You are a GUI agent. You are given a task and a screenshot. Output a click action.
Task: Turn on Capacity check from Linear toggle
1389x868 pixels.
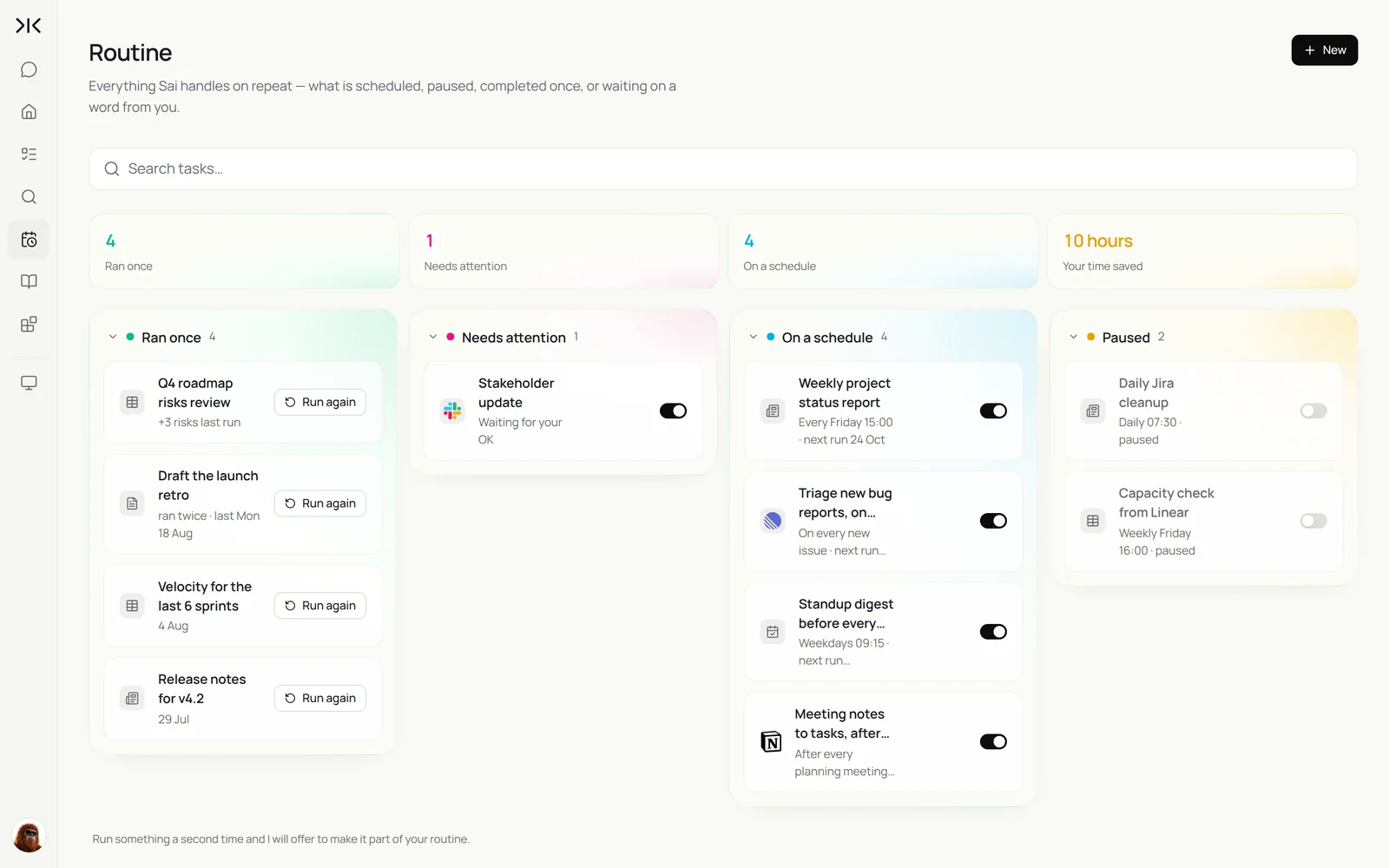point(1313,521)
